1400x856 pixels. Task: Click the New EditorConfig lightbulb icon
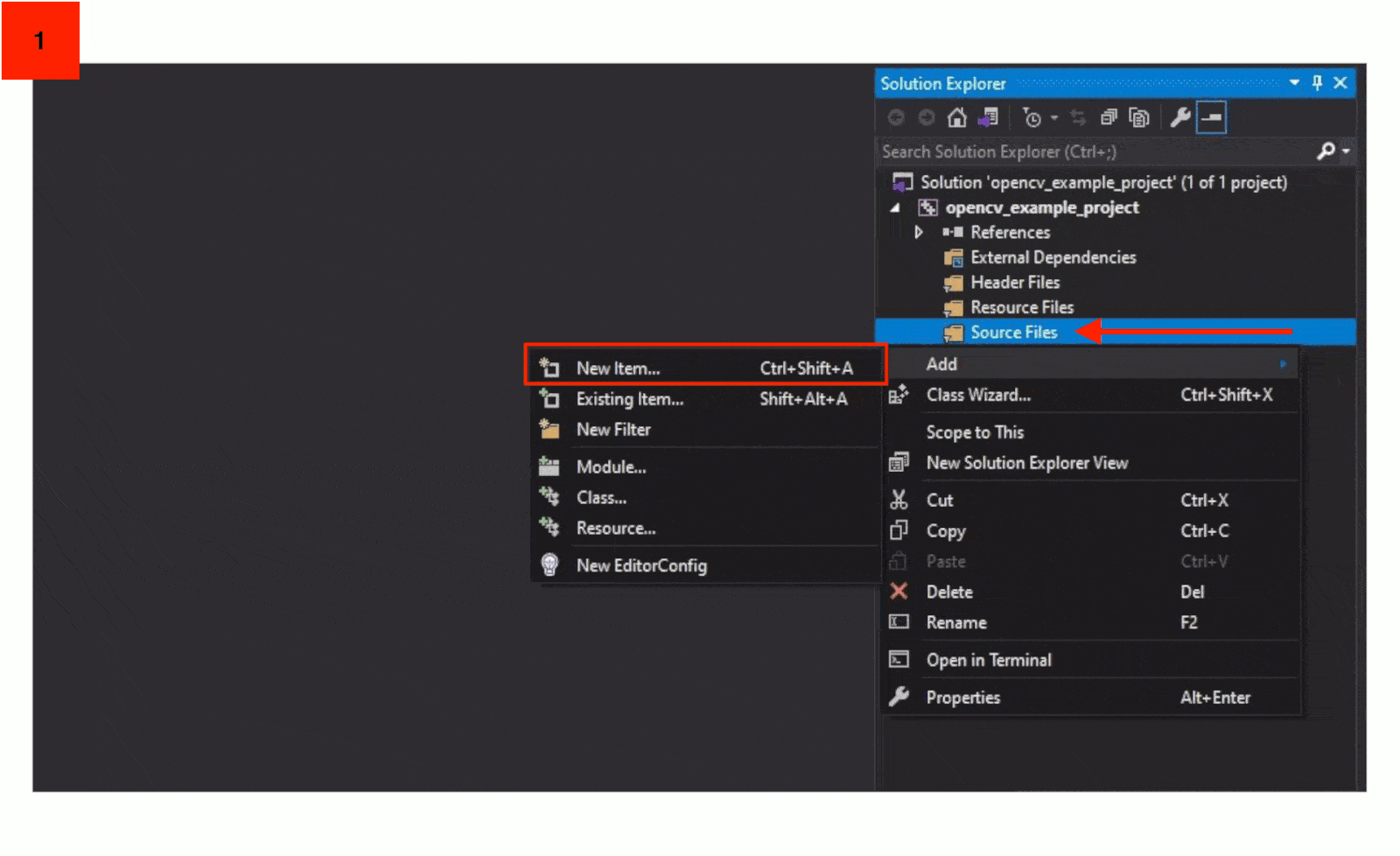[x=549, y=565]
